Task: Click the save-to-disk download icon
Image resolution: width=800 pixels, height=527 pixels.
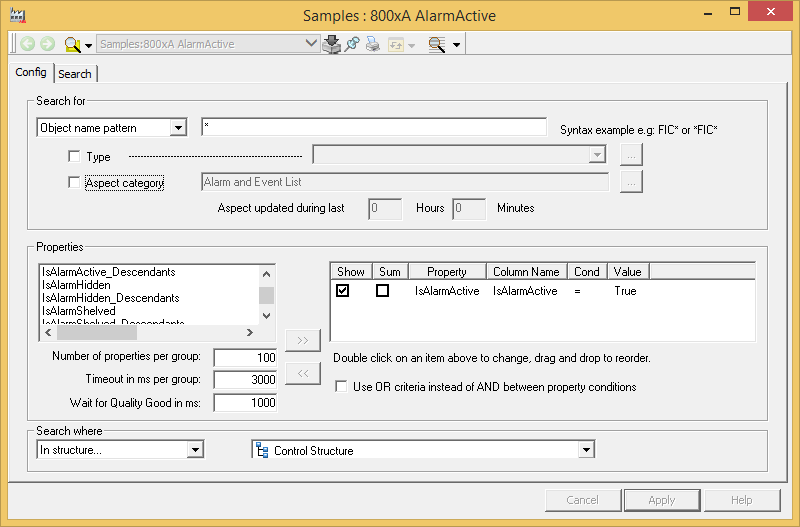Action: (332, 44)
